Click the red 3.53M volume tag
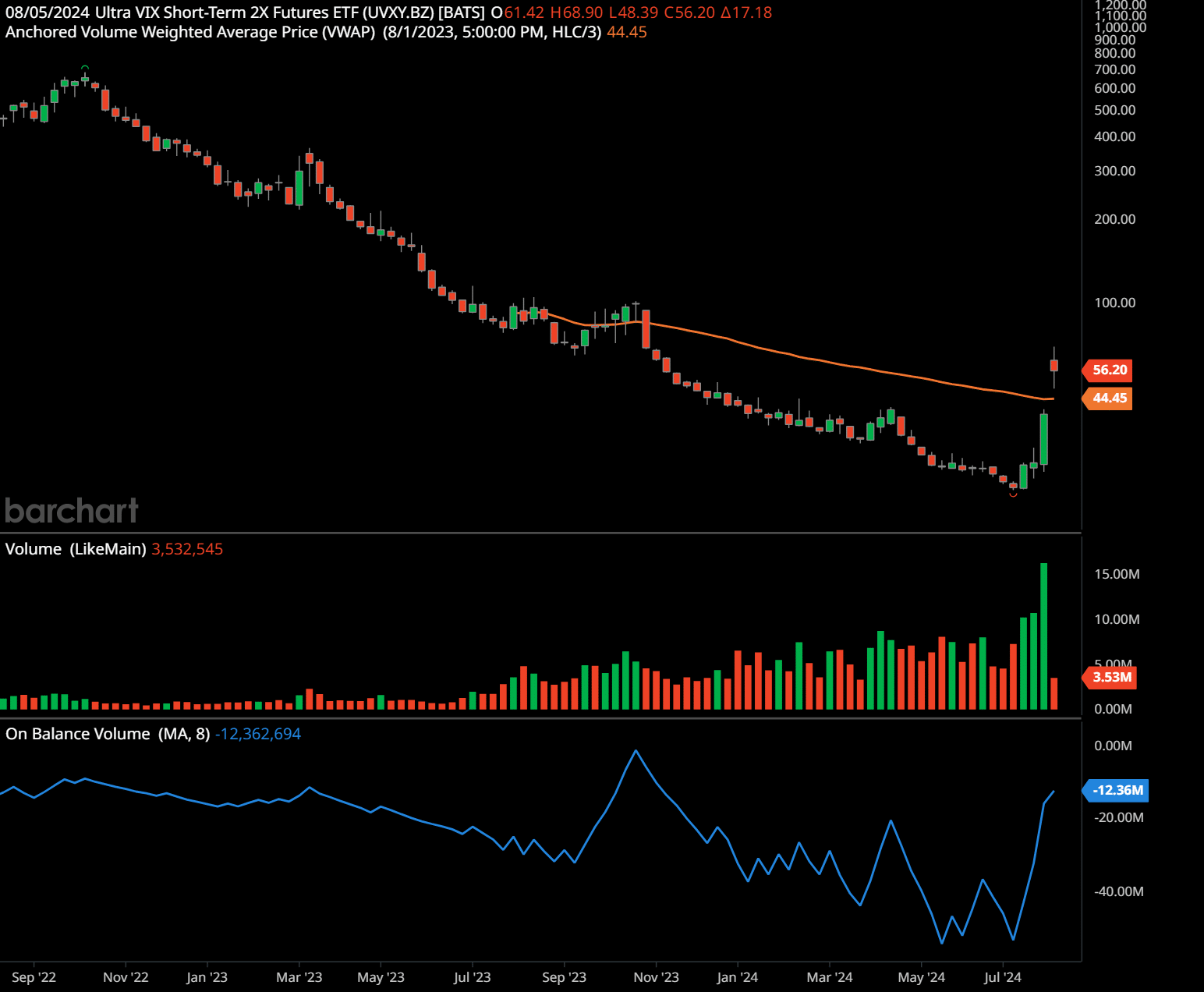The height and width of the screenshot is (992, 1204). pos(1110,677)
